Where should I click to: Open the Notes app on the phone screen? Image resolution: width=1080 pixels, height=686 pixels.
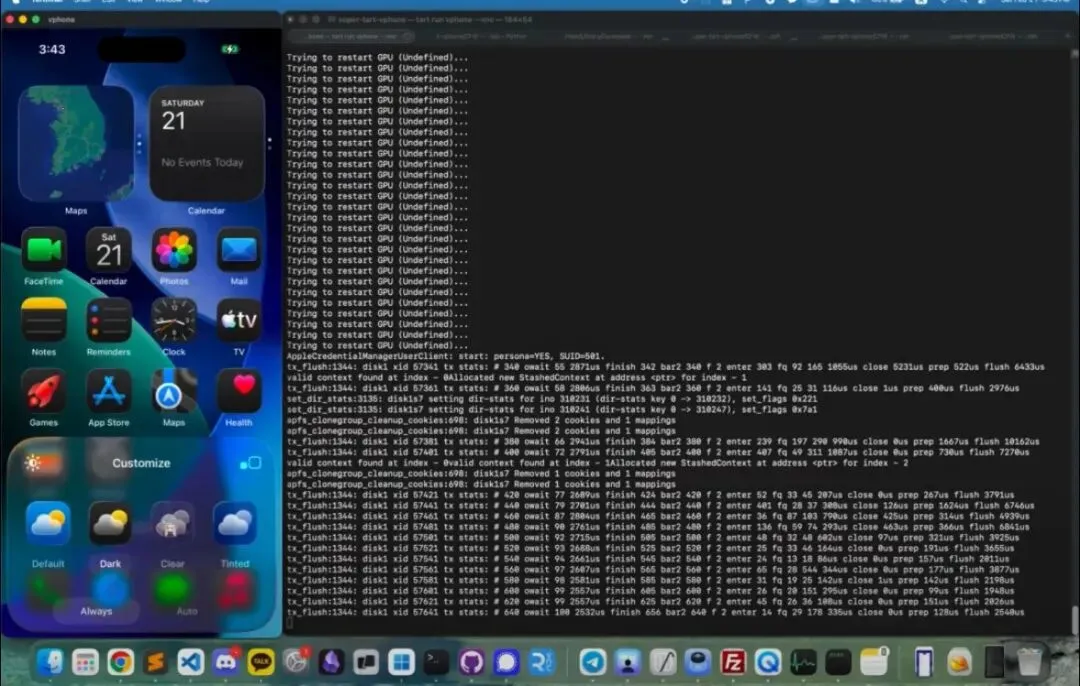(43, 321)
